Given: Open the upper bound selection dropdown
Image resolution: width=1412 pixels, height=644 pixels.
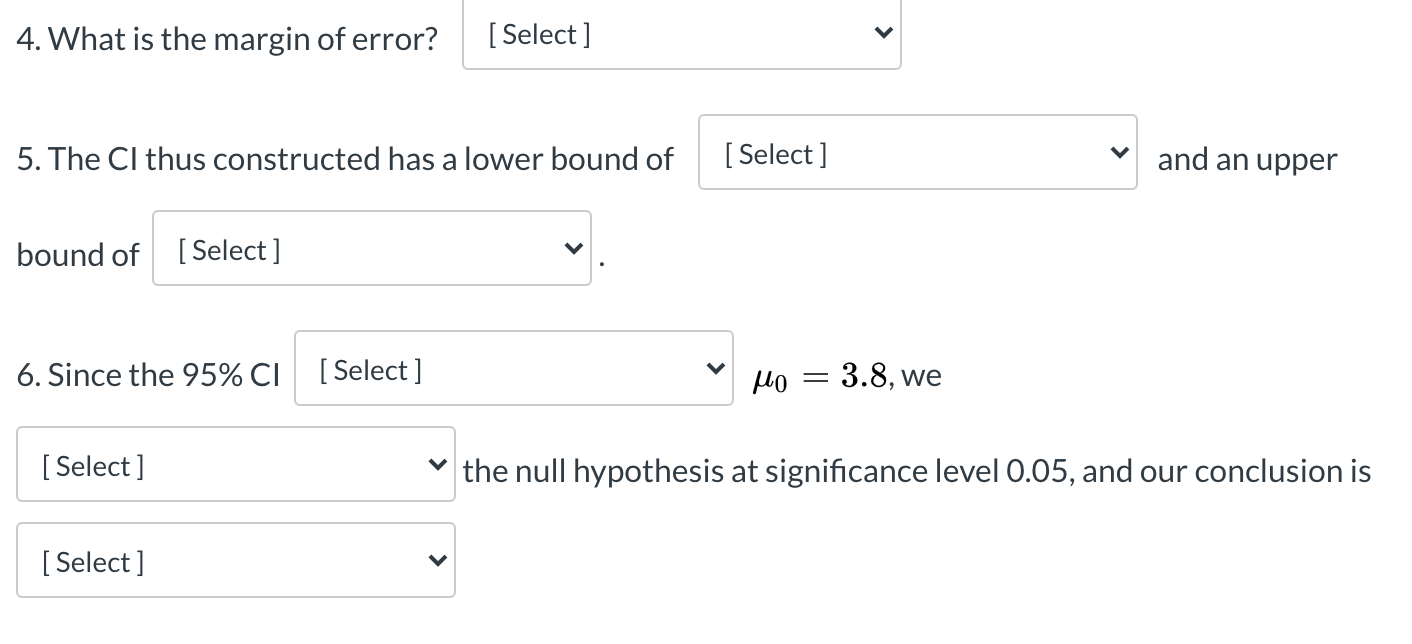Looking at the screenshot, I should [370, 248].
